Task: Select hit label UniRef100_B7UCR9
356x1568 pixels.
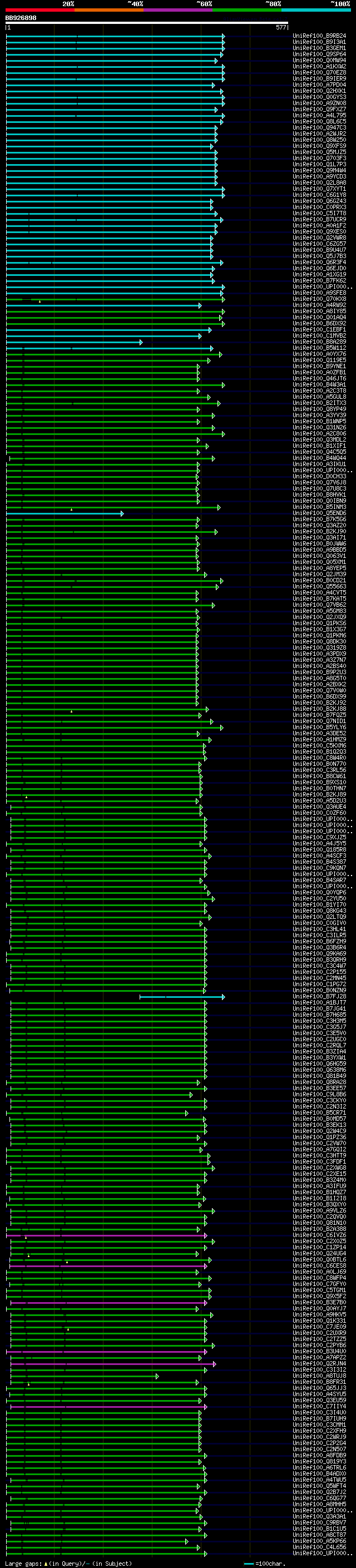Action: pos(319,219)
